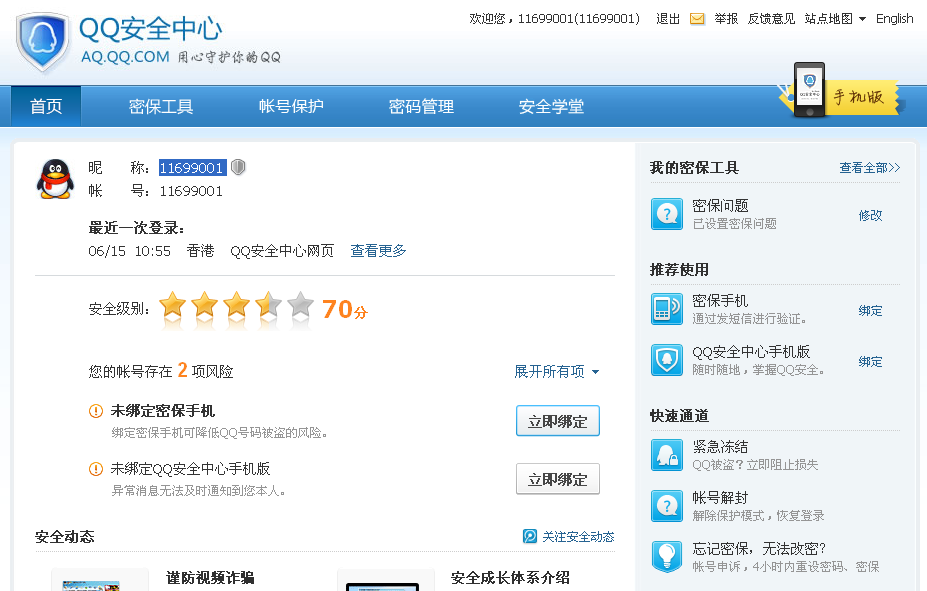Click the gray shield badge beside nickname

pyautogui.click(x=238, y=168)
